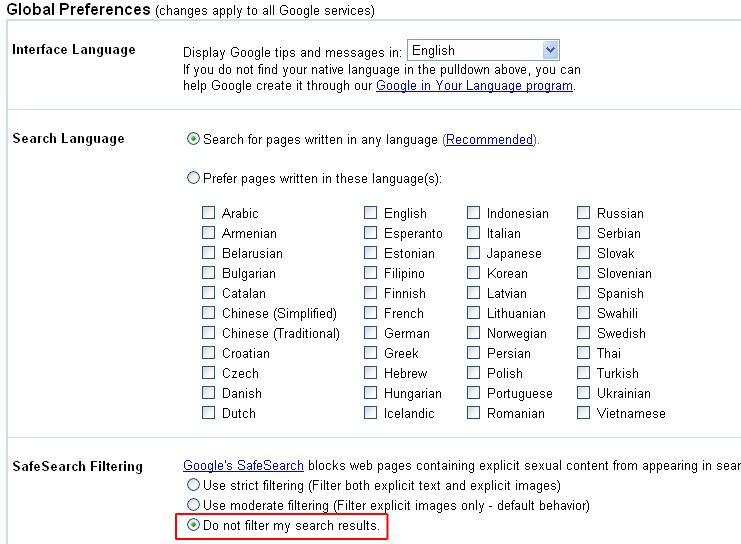Click the Recommended link

pos(489,140)
